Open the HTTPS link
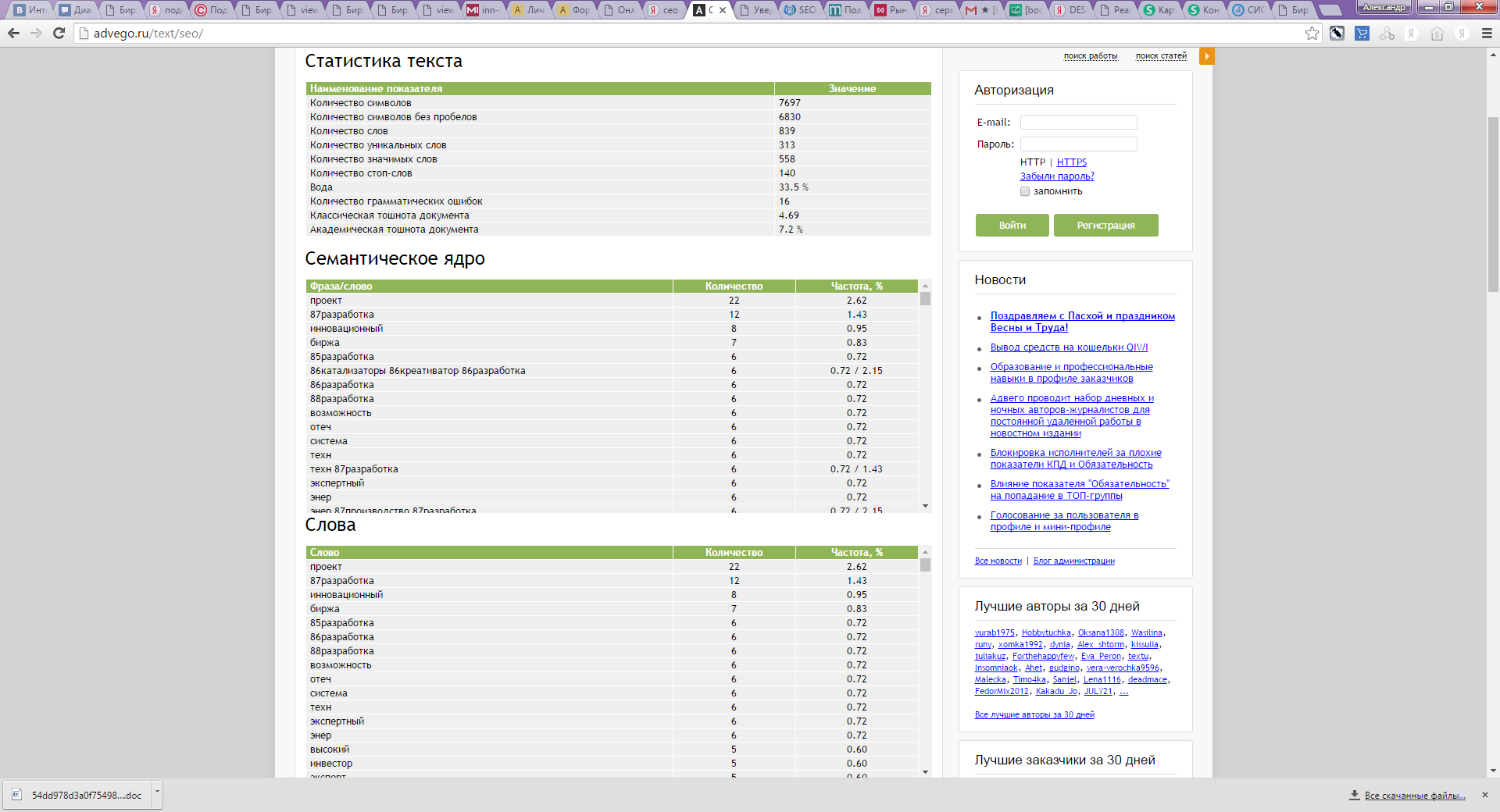Image resolution: width=1500 pixels, height=812 pixels. pyautogui.click(x=1072, y=162)
